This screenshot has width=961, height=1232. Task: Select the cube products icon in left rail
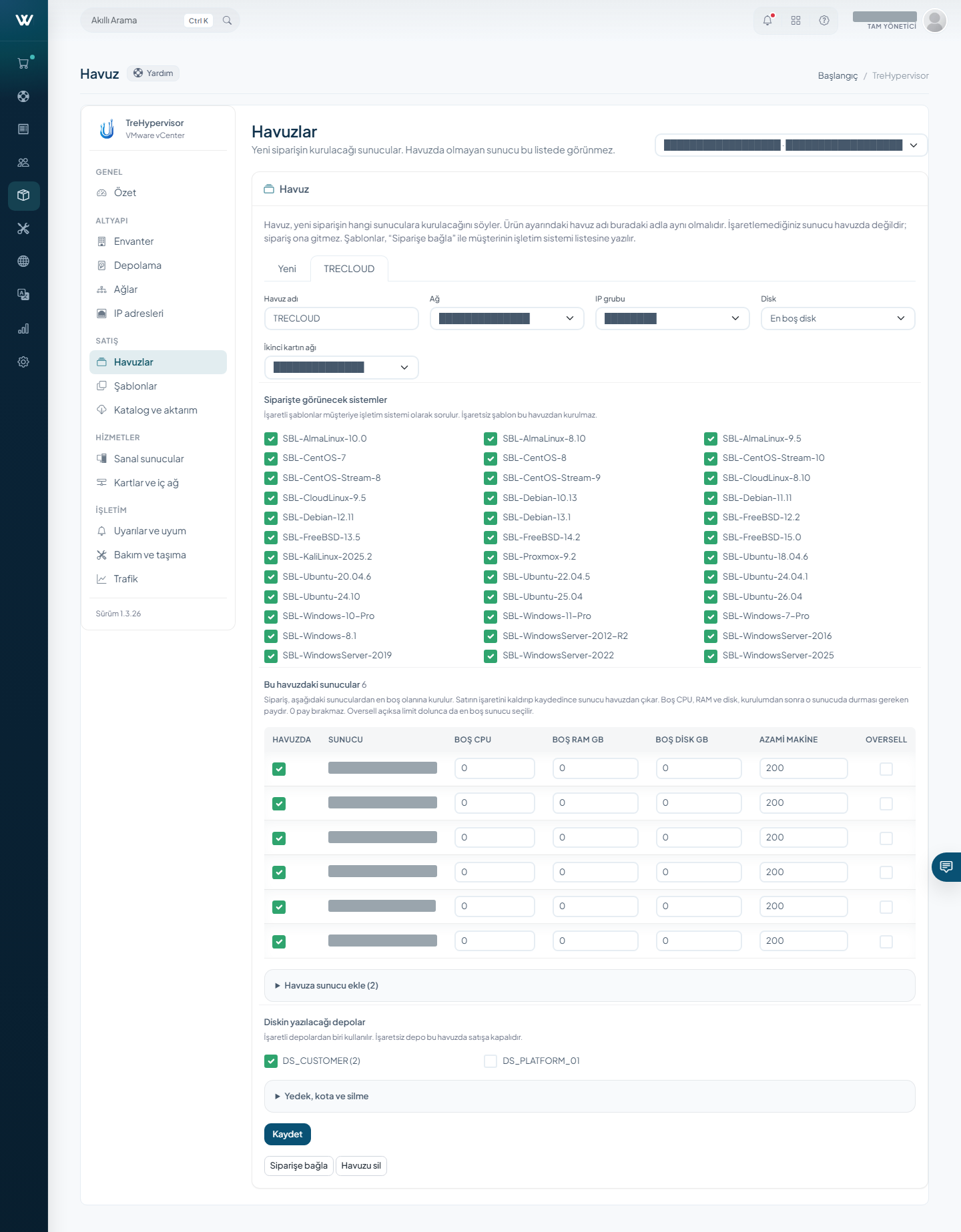23,195
